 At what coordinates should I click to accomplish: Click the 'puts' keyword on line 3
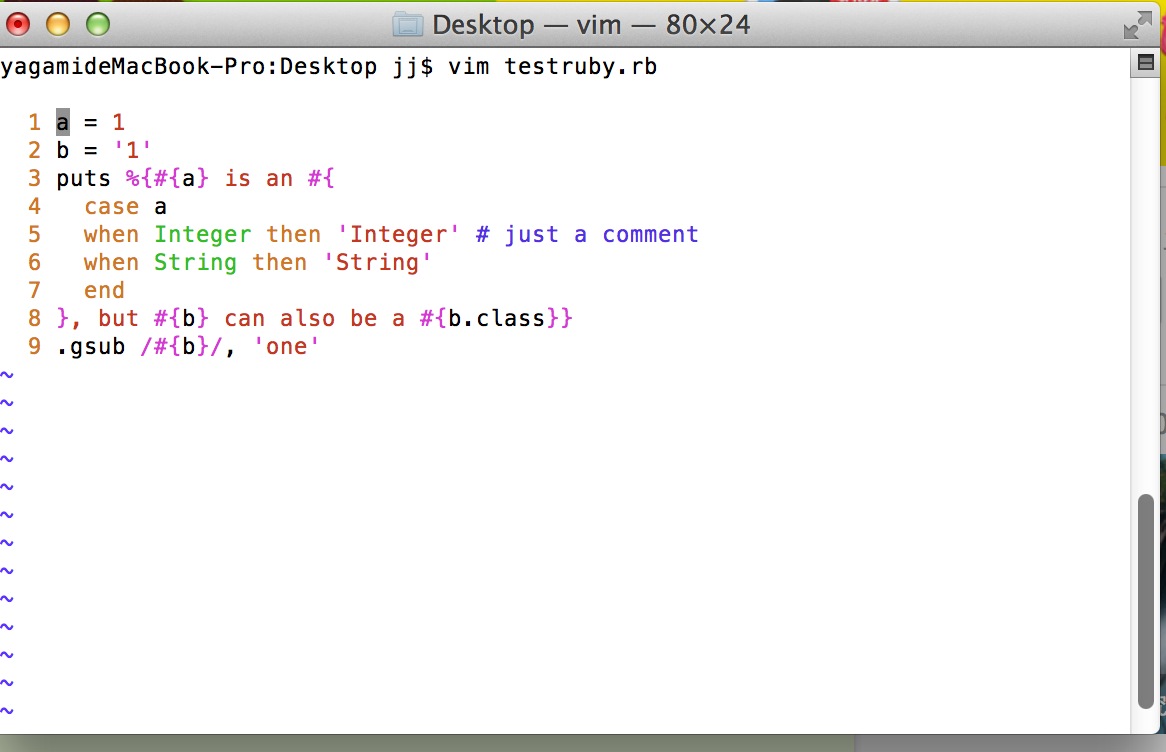point(83,179)
